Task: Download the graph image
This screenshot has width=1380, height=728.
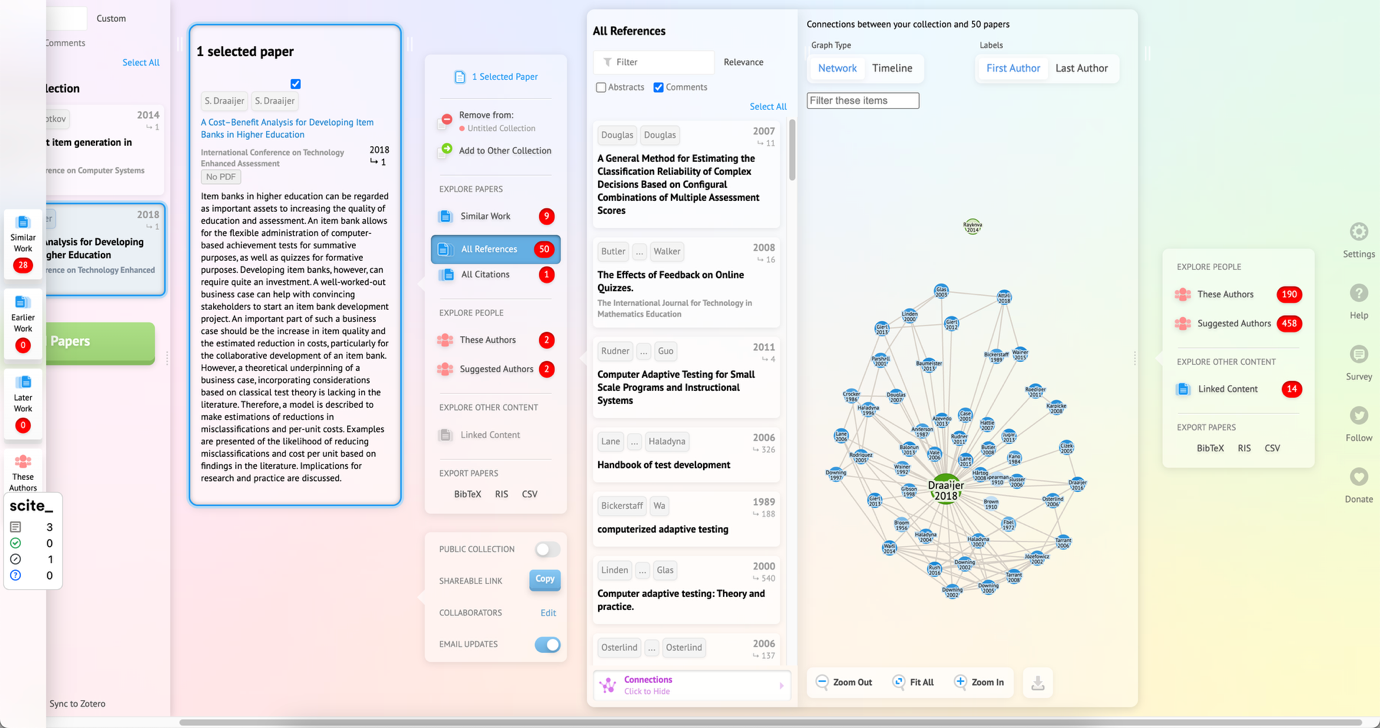Action: [x=1037, y=682]
